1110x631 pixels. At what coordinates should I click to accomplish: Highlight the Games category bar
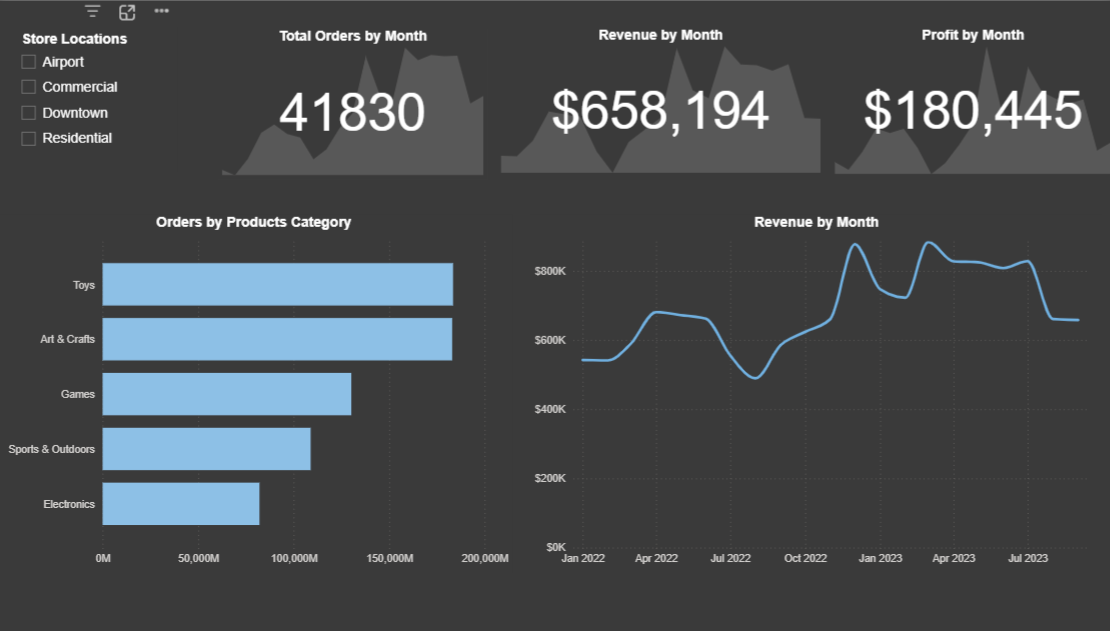pyautogui.click(x=226, y=394)
